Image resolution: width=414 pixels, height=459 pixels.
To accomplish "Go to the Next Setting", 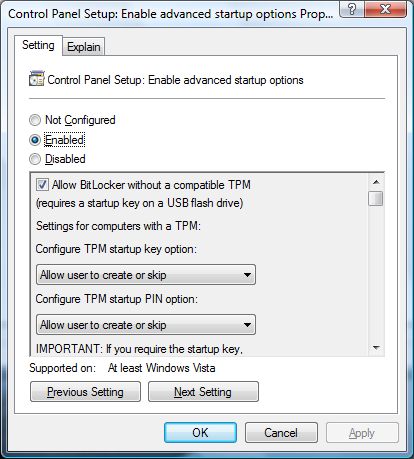I will [x=203, y=392].
